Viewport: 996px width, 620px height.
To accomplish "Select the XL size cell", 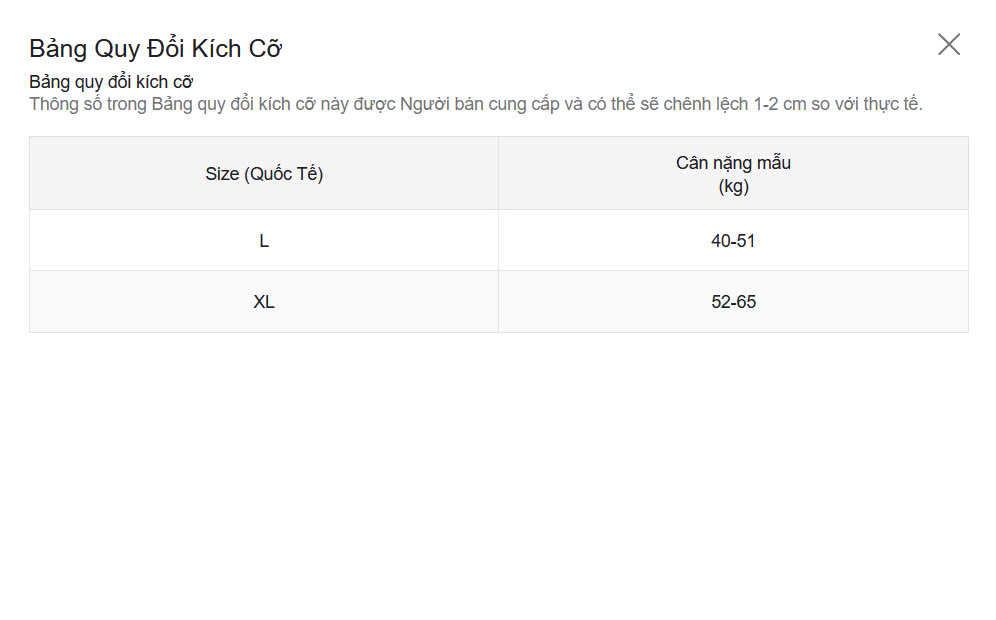I will (264, 302).
